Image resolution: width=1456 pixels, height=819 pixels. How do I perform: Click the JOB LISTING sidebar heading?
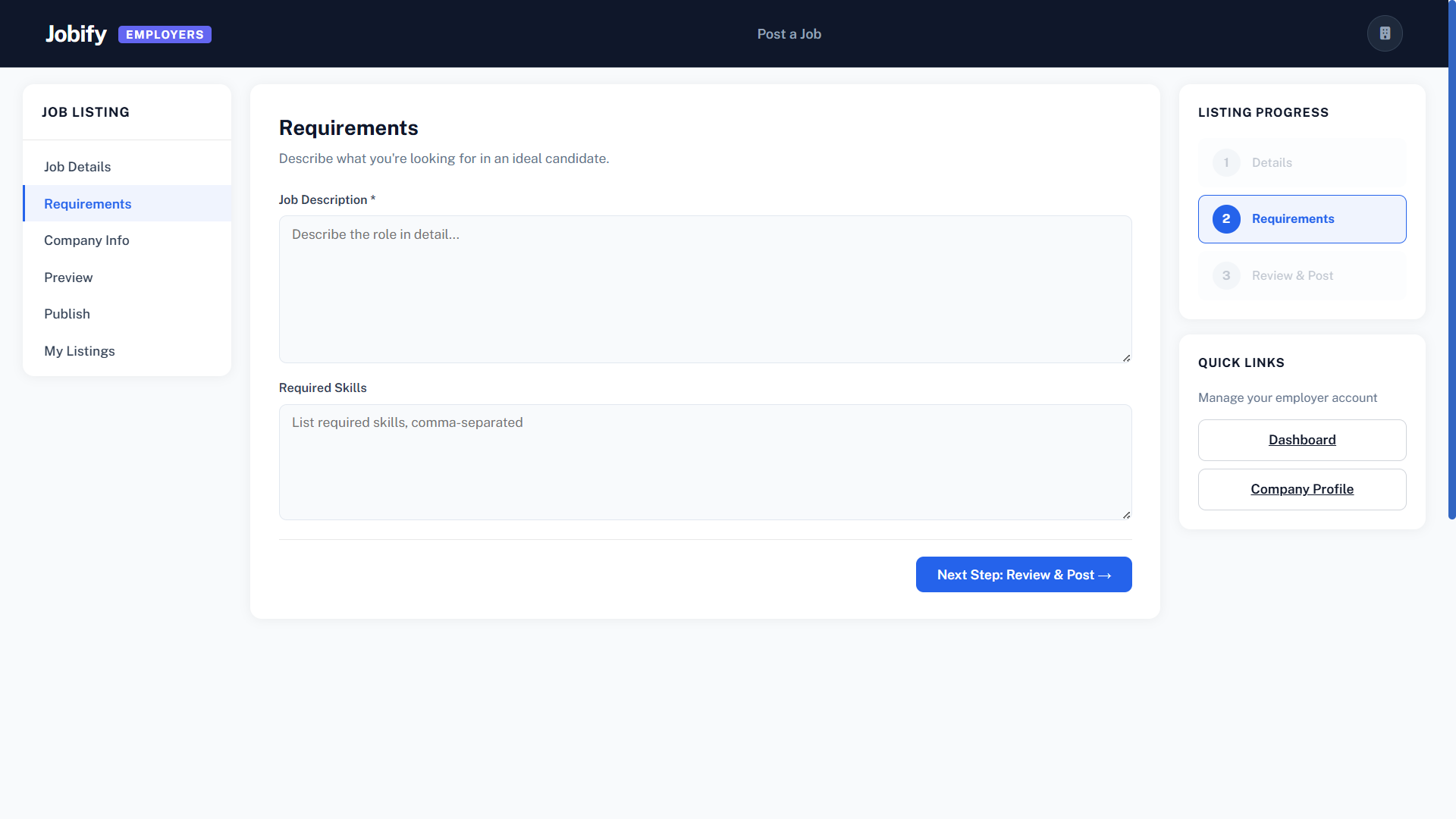click(x=86, y=112)
